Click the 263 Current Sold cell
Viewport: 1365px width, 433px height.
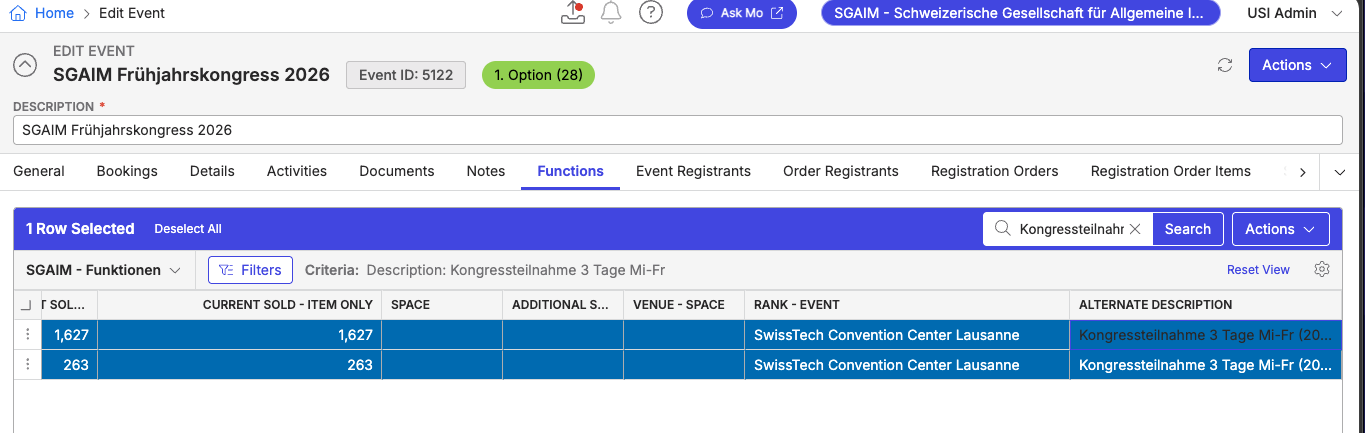click(239, 365)
